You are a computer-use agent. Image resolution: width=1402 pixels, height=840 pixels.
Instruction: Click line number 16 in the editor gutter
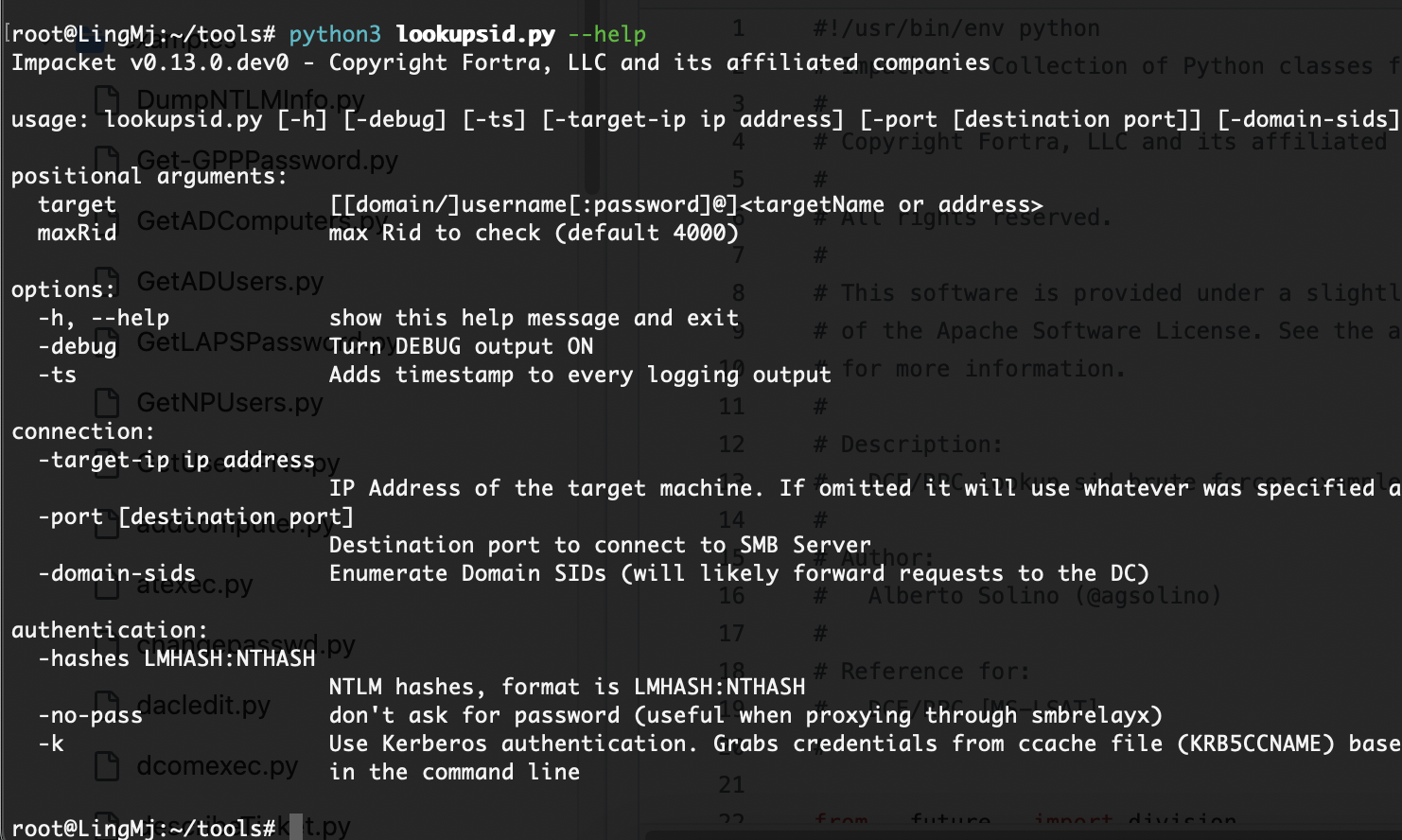point(732,596)
